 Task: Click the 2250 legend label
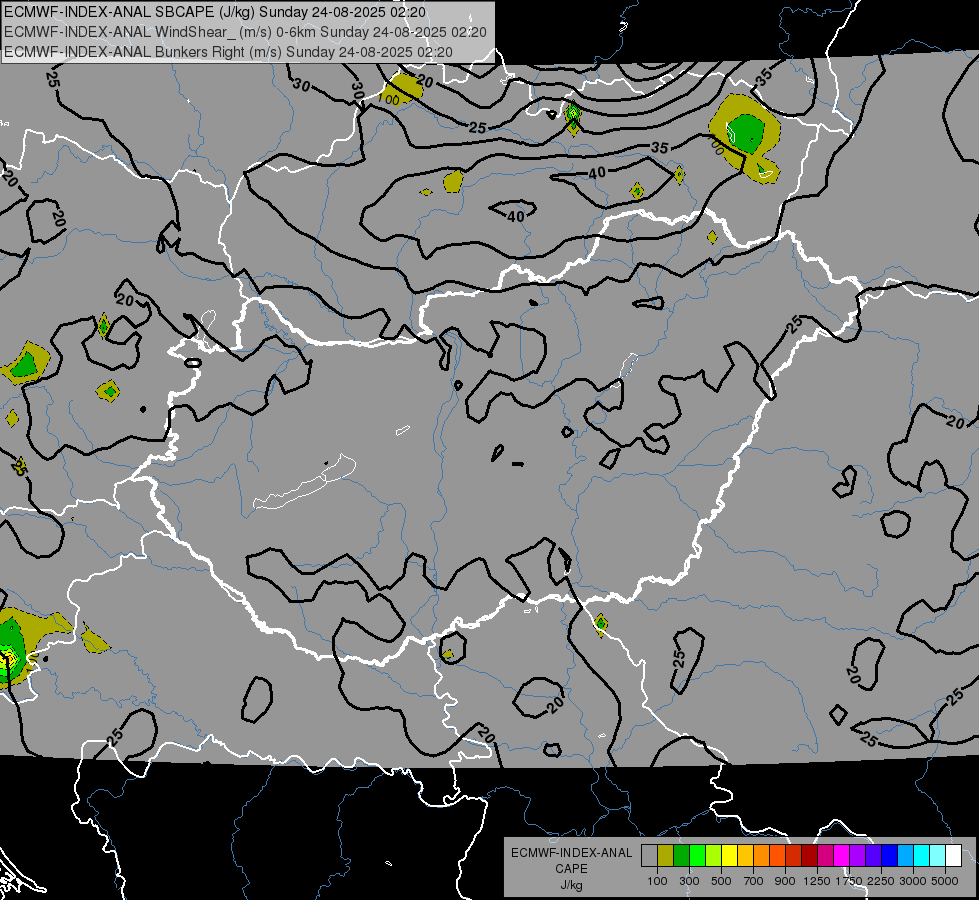(x=880, y=881)
